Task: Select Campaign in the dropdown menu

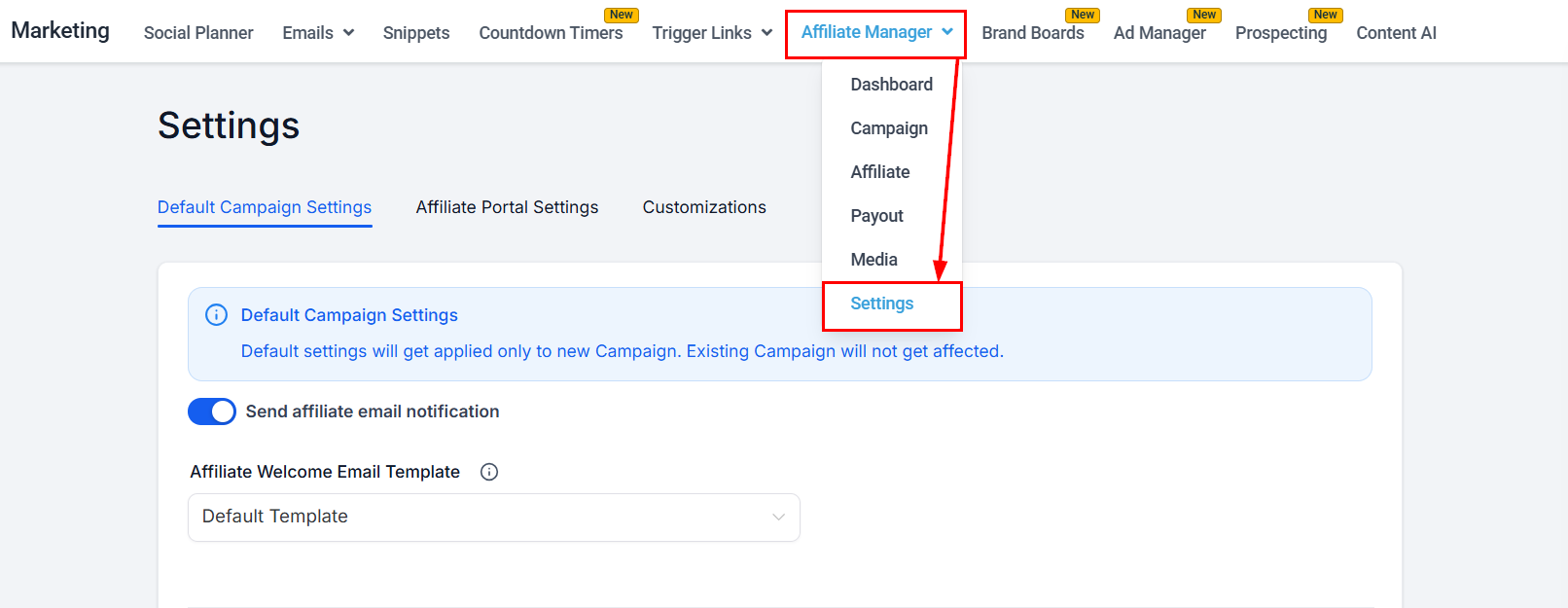Action: coord(889,128)
